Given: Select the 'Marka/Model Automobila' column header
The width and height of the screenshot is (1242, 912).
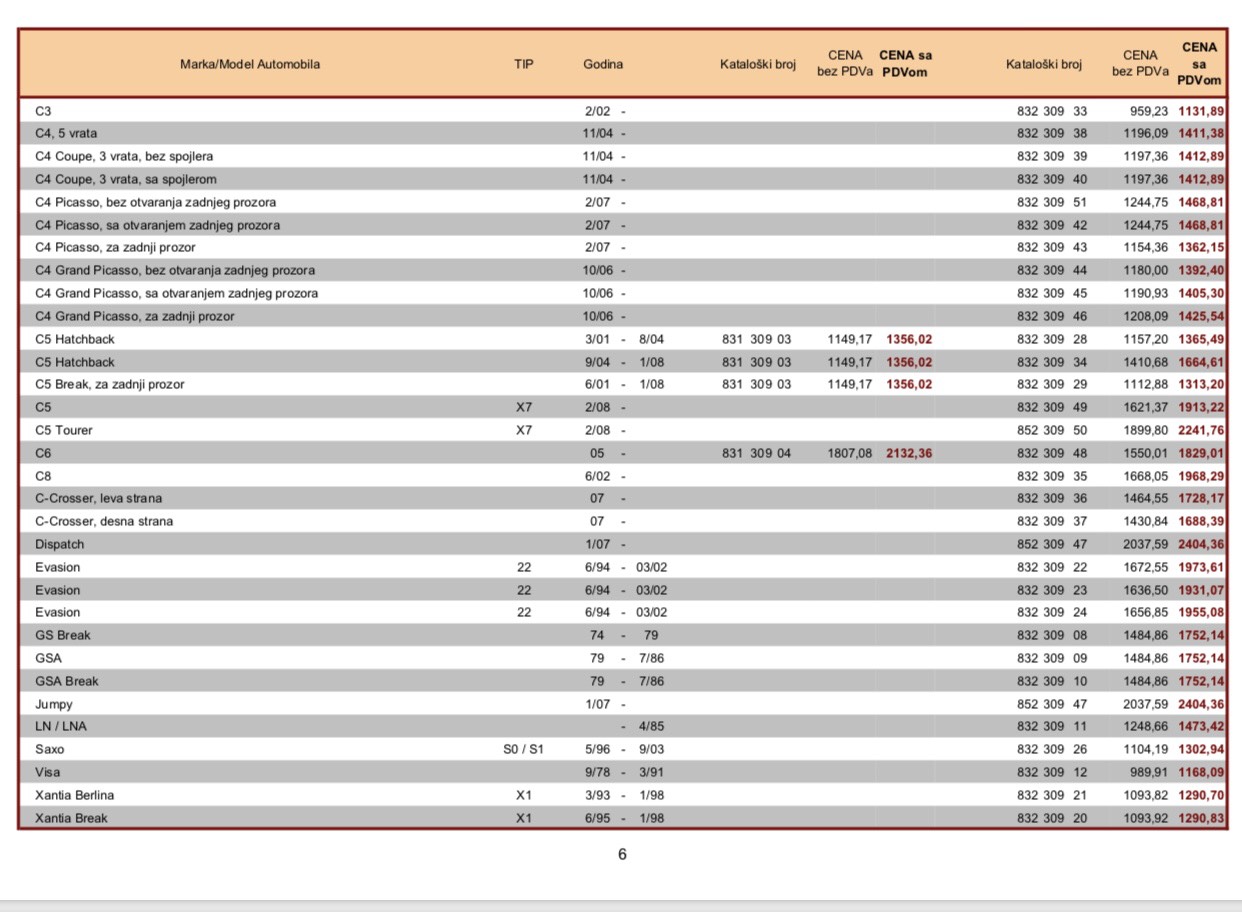Looking at the screenshot, I should [x=250, y=64].
